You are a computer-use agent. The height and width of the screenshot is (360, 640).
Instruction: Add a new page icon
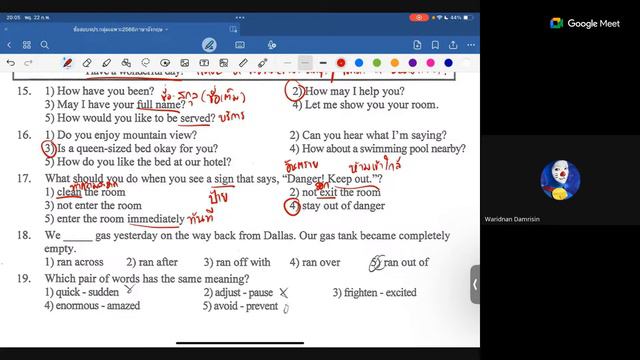click(417, 45)
